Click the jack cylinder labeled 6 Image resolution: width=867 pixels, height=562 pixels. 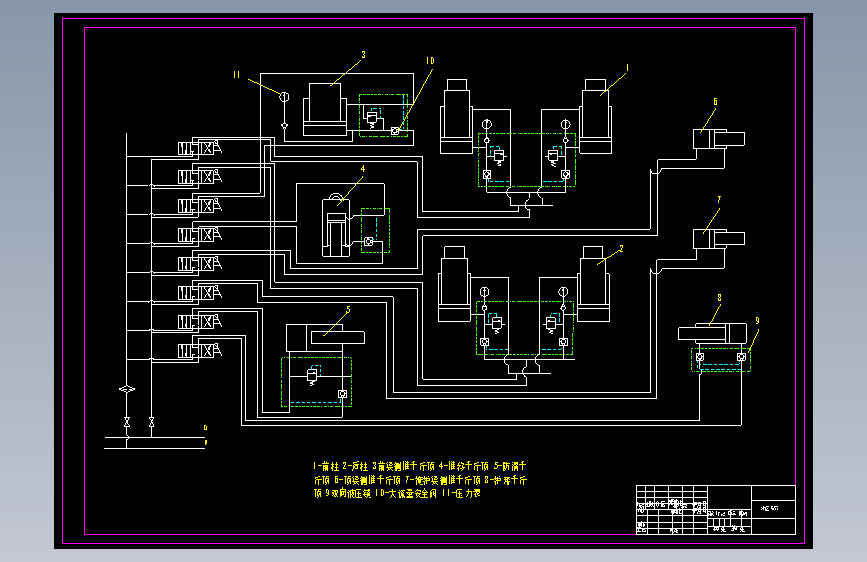[x=719, y=139]
